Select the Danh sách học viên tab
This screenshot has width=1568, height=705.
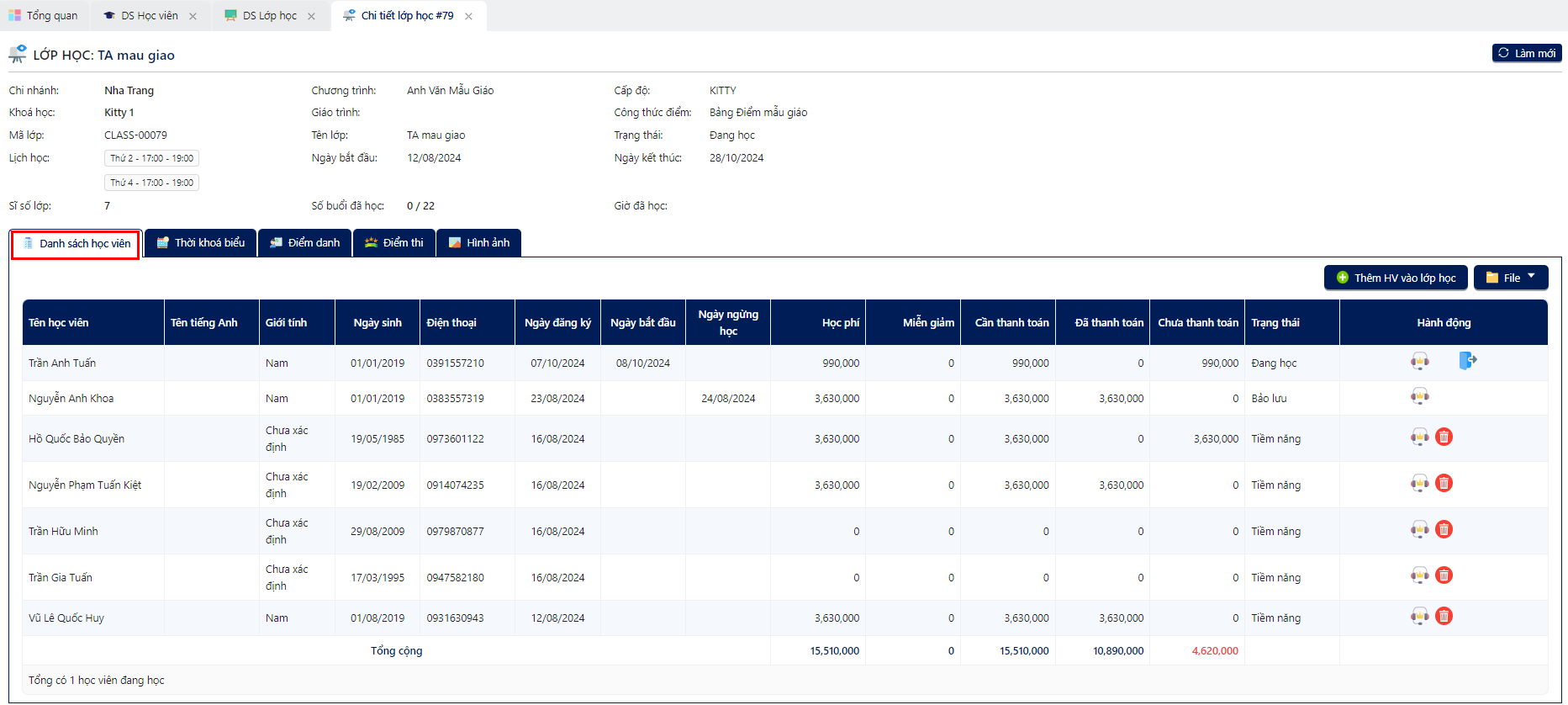(x=76, y=243)
